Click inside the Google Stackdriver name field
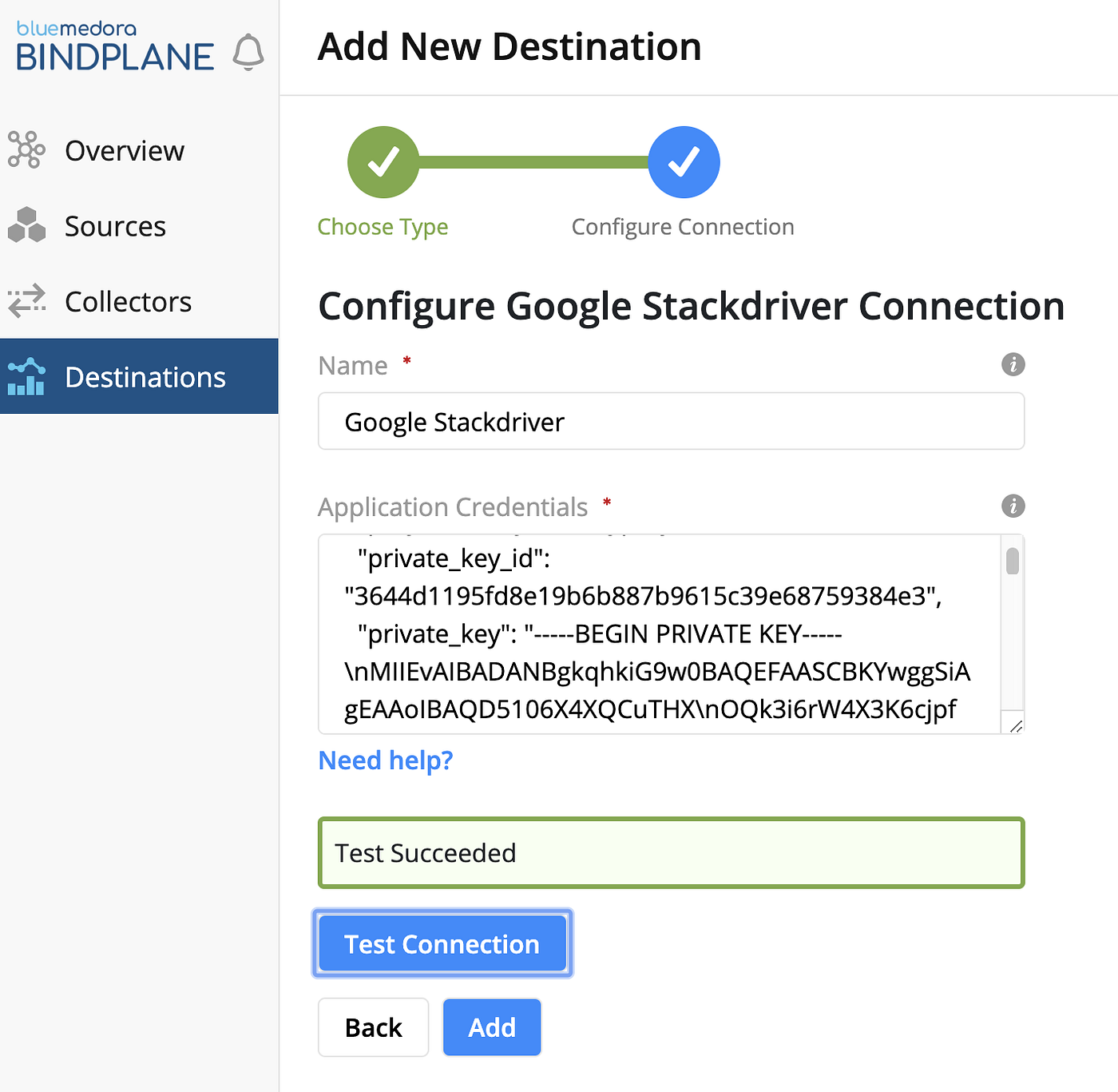Image resolution: width=1118 pixels, height=1092 pixels. click(671, 421)
